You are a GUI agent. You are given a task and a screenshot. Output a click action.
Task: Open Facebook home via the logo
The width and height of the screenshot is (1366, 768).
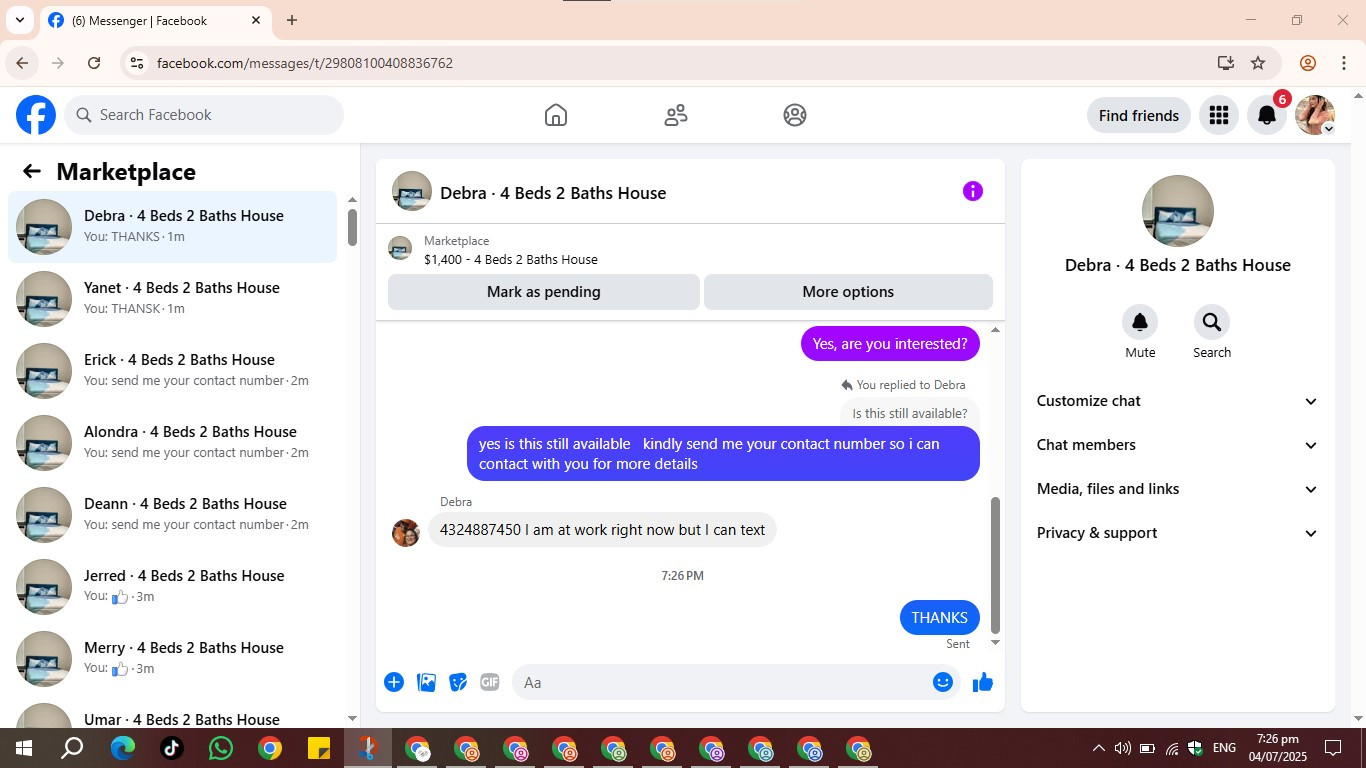(x=36, y=115)
